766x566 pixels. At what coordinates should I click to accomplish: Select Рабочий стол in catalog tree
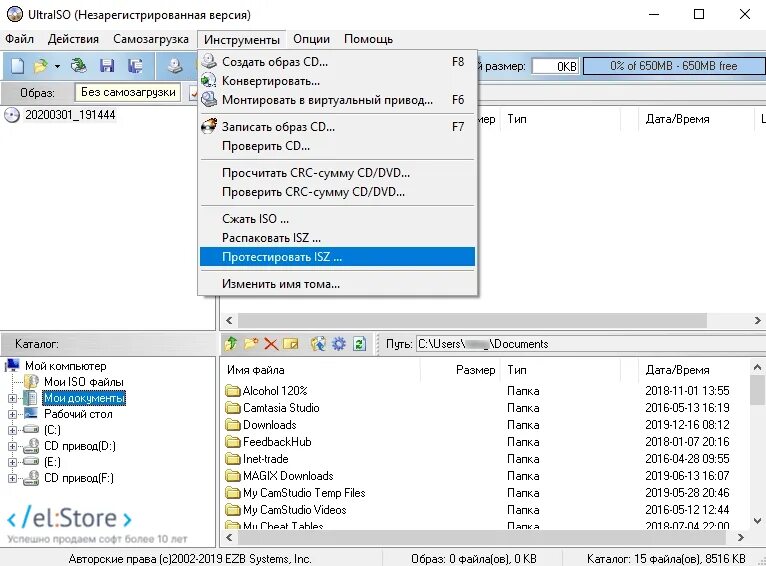pyautogui.click(x=78, y=414)
